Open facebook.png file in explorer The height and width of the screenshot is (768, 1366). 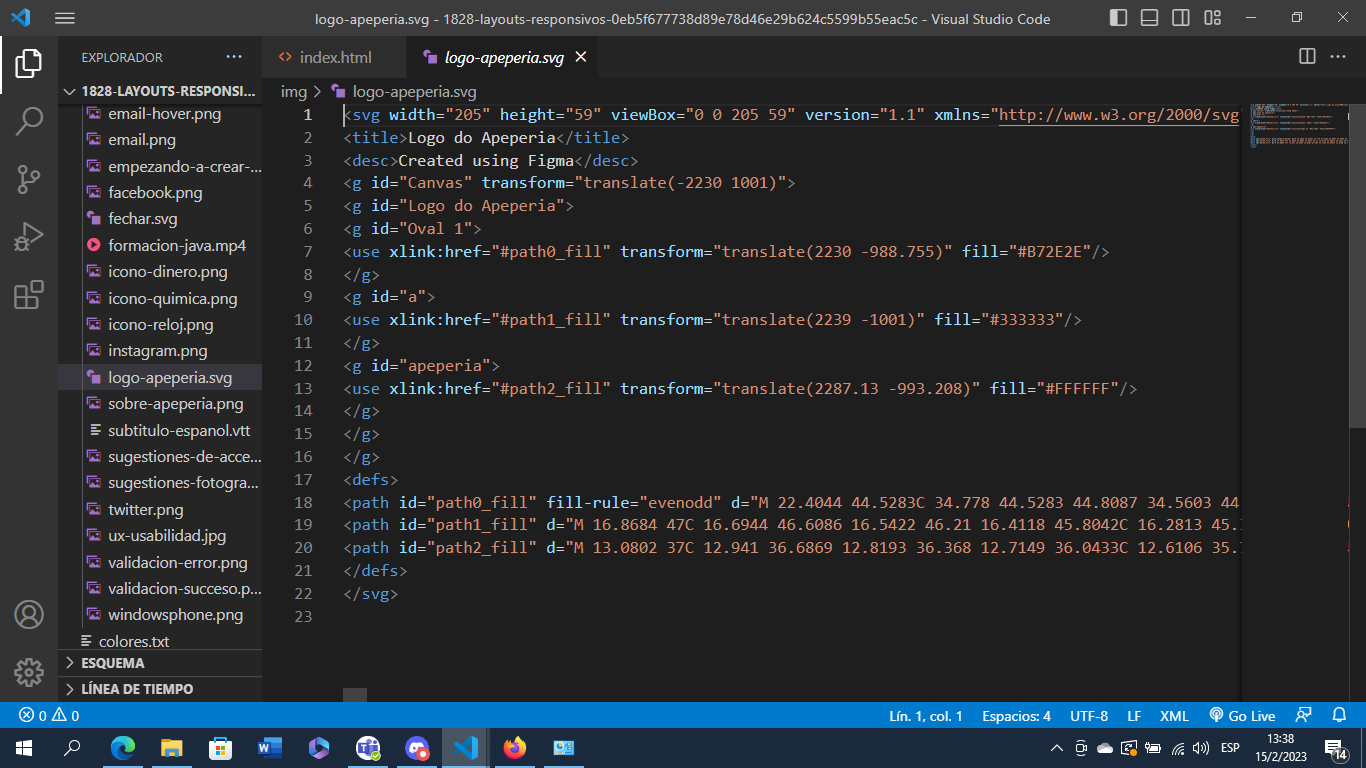click(x=155, y=193)
